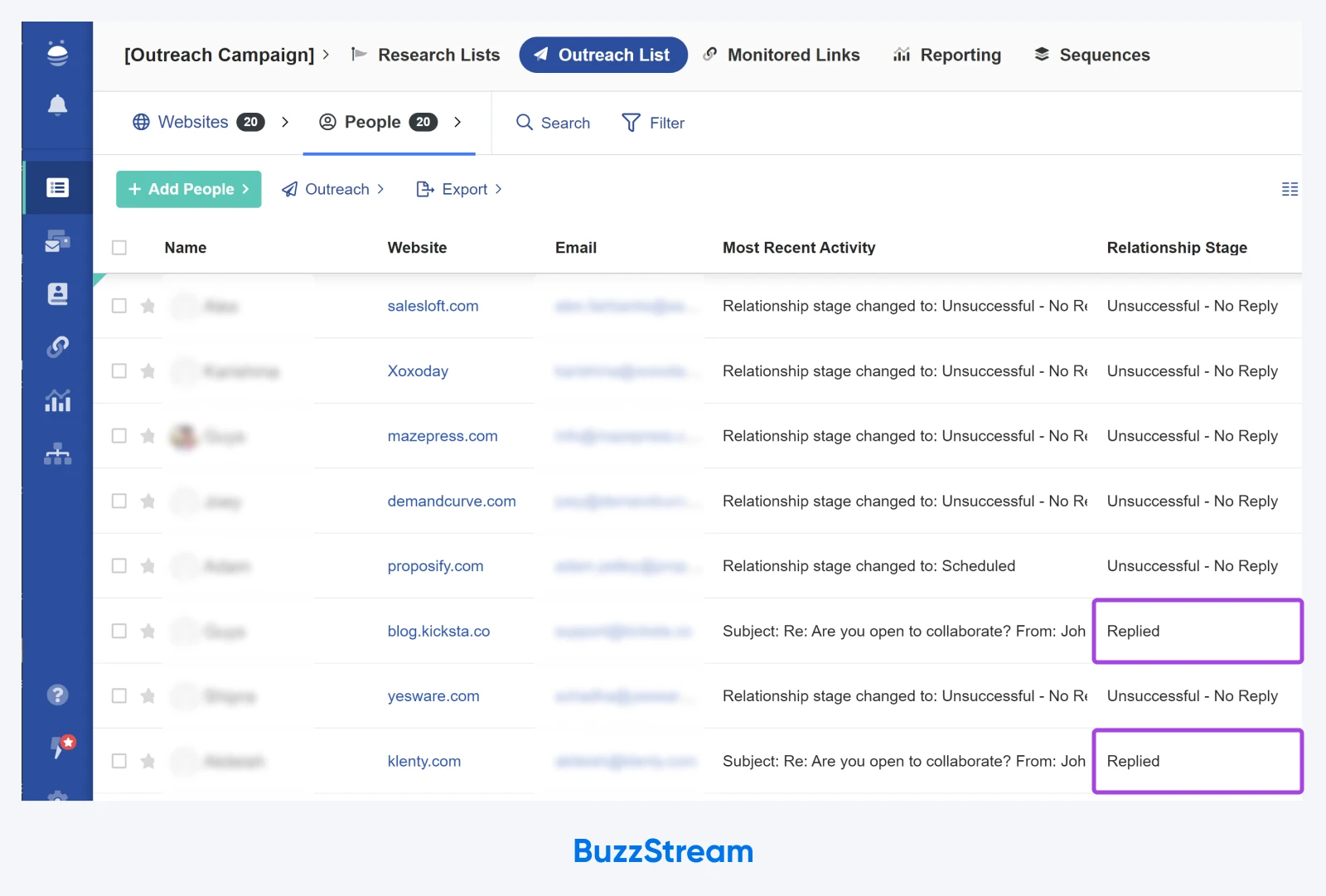The width and height of the screenshot is (1326, 896).
Task: Open the reporting chart sidebar icon
Action: click(57, 400)
